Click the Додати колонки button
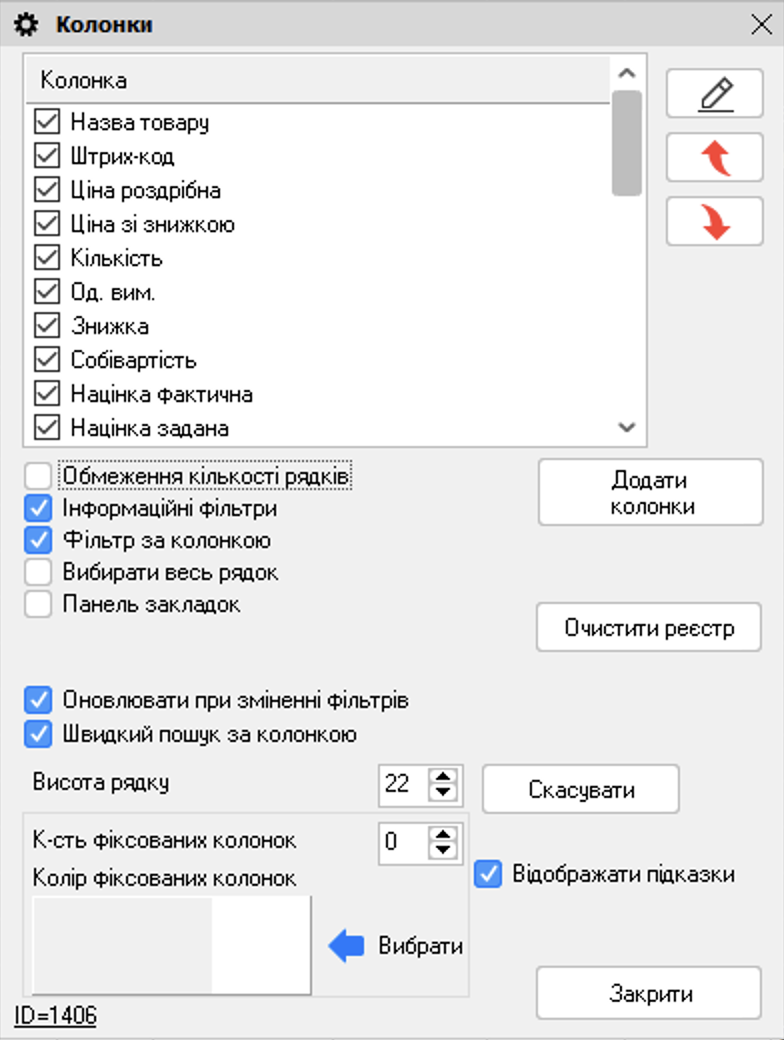 click(650, 491)
